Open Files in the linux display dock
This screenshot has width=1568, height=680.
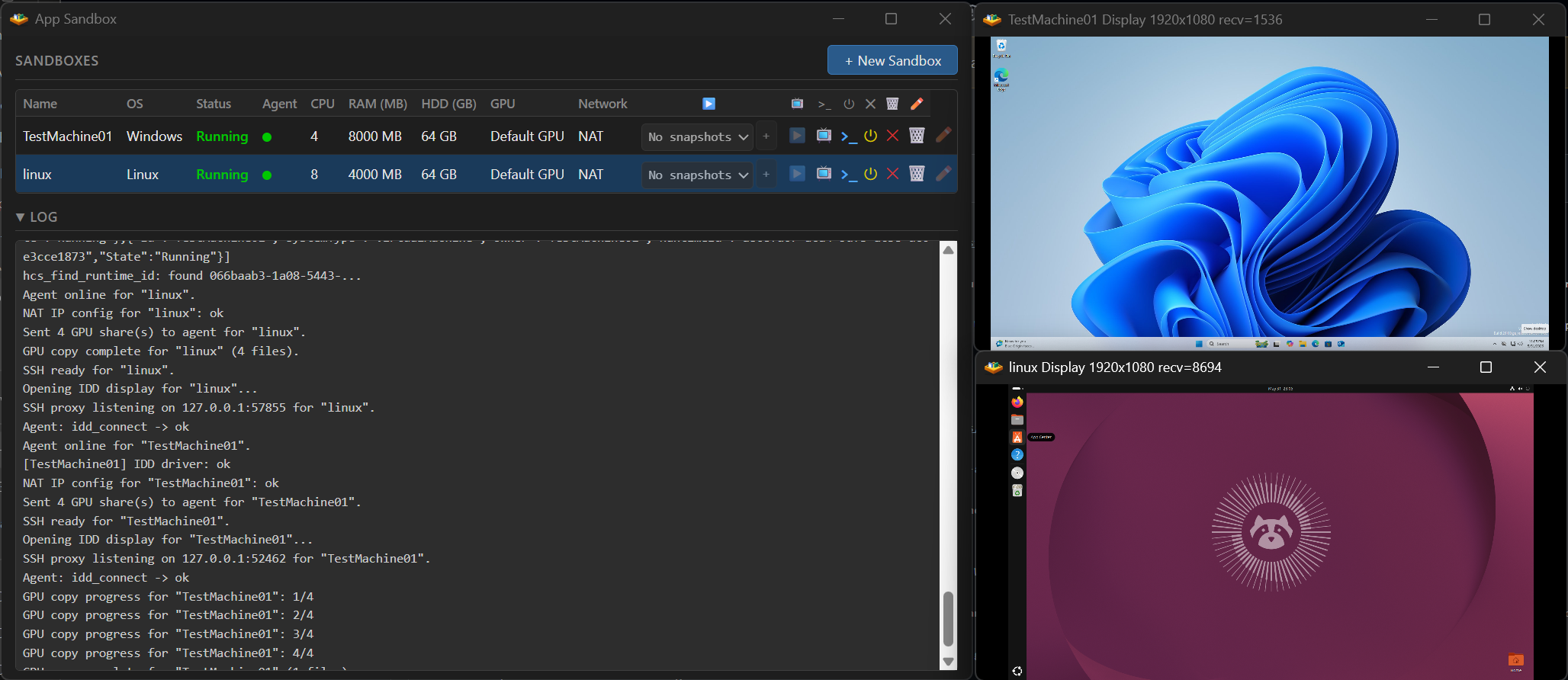tap(1017, 419)
